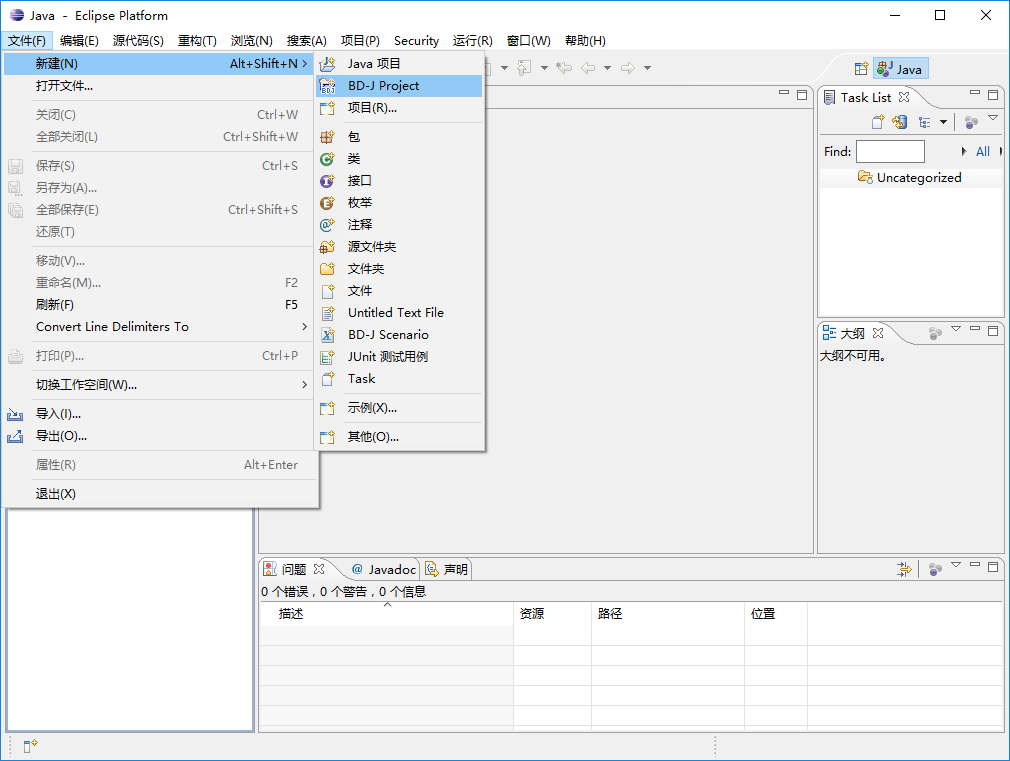Screen dimensions: 1010x761
Task: Create a new 文件 file
Action: [x=399, y=291]
